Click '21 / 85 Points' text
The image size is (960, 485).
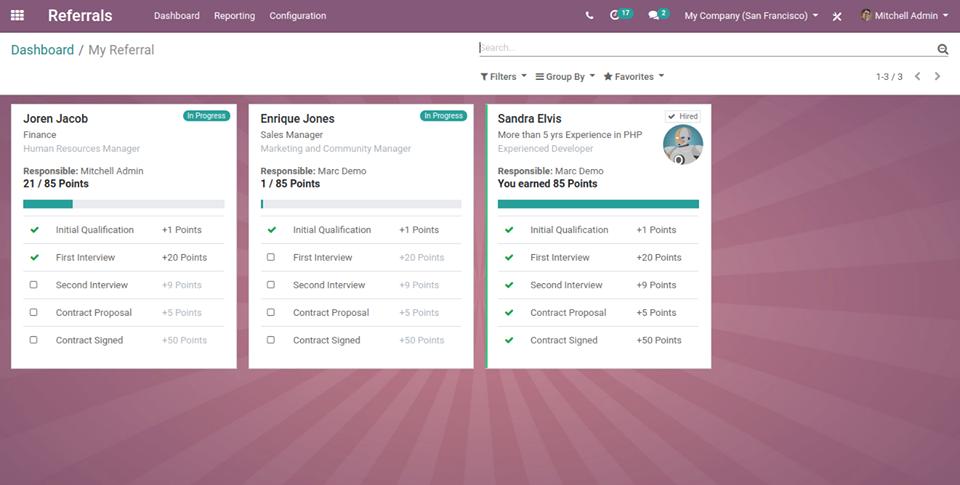56,184
